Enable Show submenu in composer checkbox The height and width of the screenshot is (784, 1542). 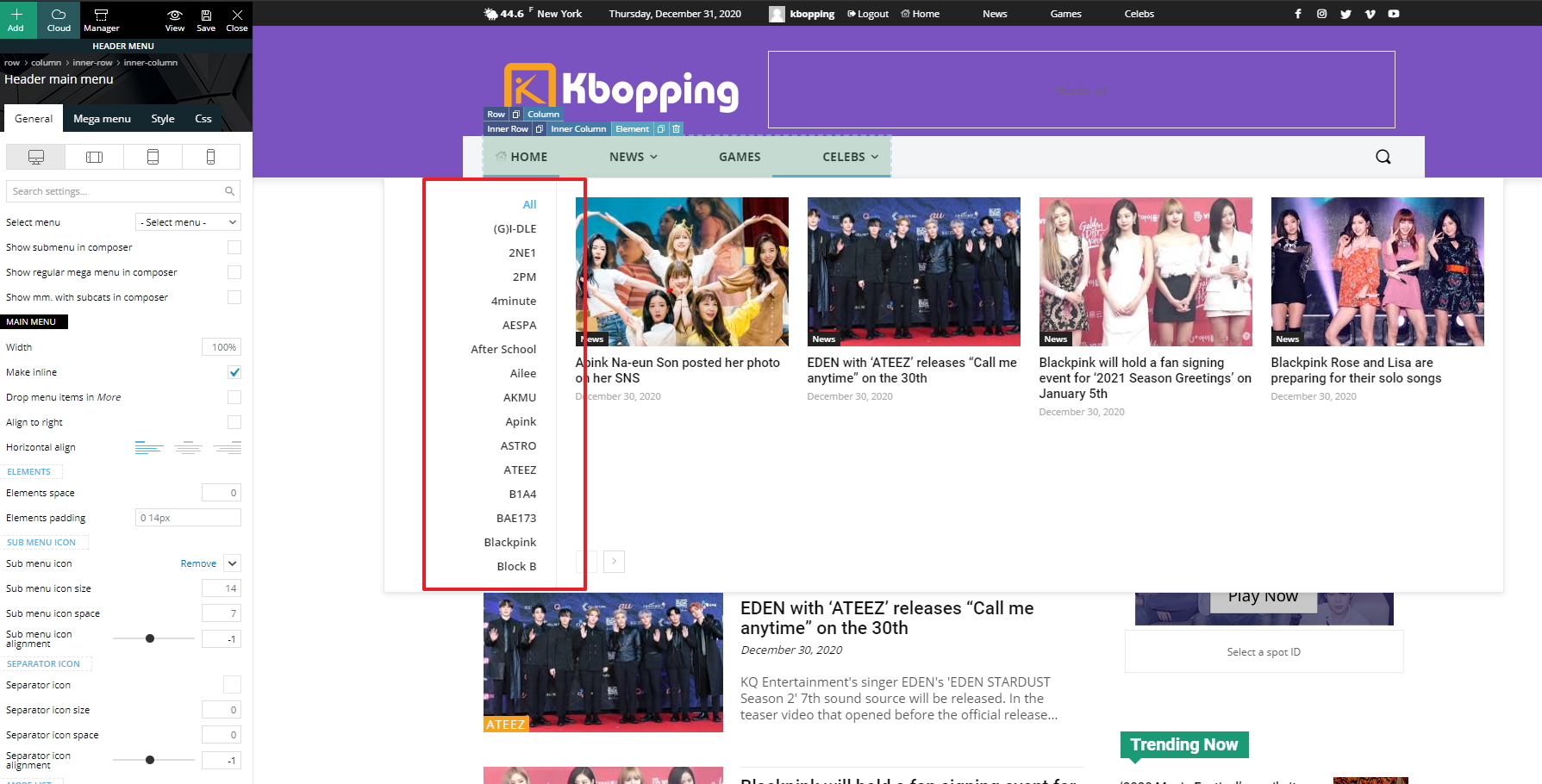[234, 247]
